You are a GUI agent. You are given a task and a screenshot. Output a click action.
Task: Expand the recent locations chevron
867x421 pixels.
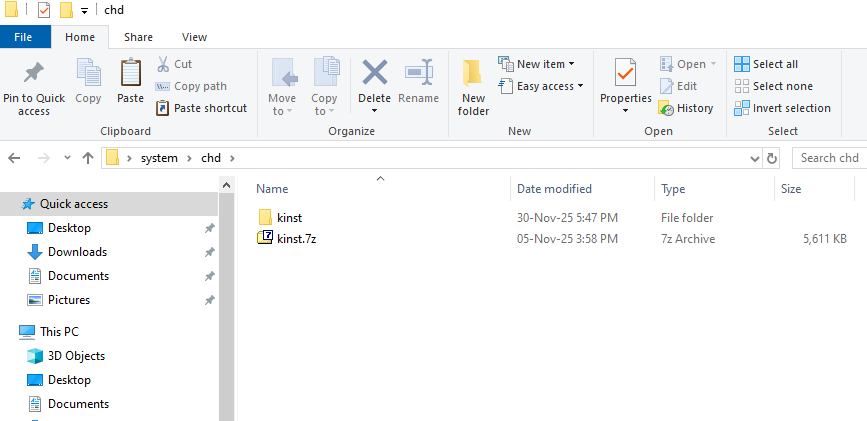(x=67, y=158)
